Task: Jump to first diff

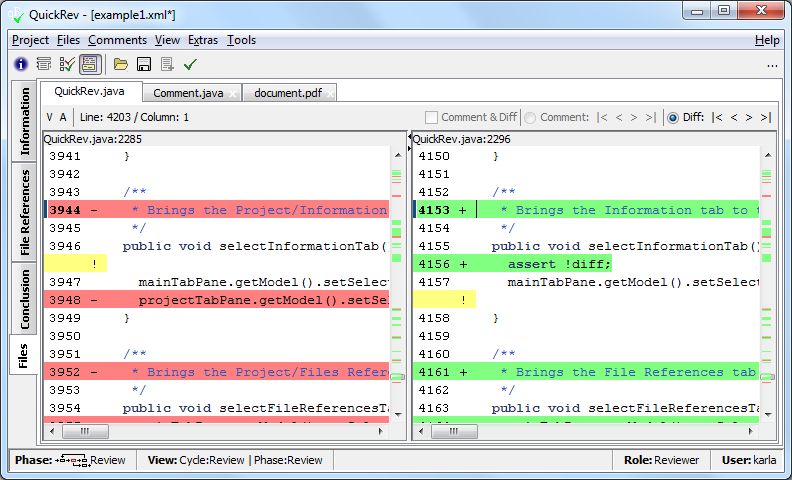Action: (x=717, y=117)
